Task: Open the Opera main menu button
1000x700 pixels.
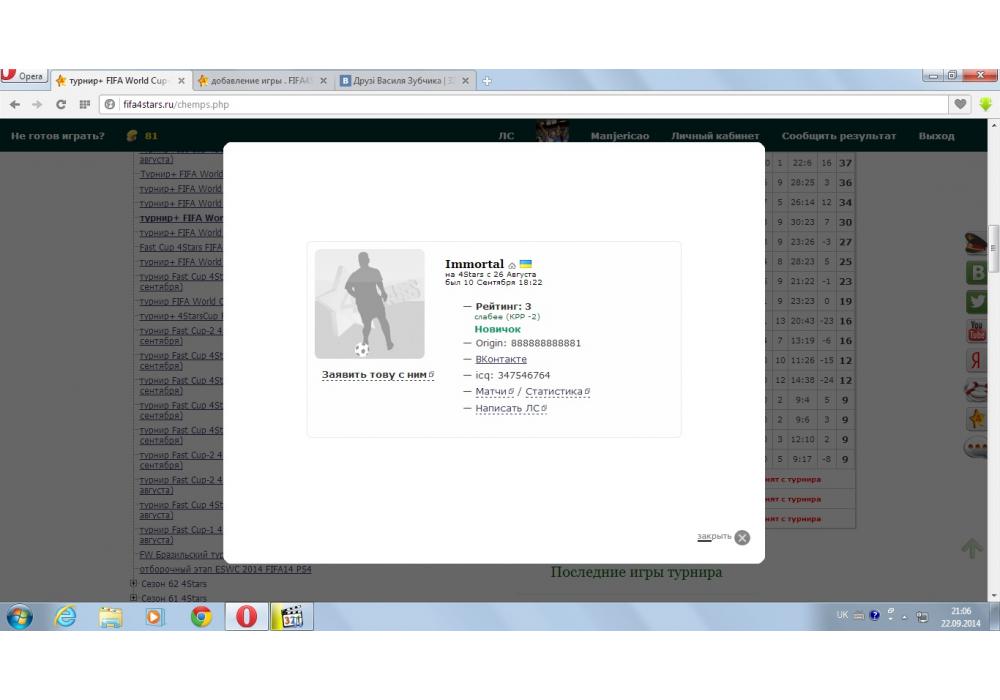Action: (24, 77)
